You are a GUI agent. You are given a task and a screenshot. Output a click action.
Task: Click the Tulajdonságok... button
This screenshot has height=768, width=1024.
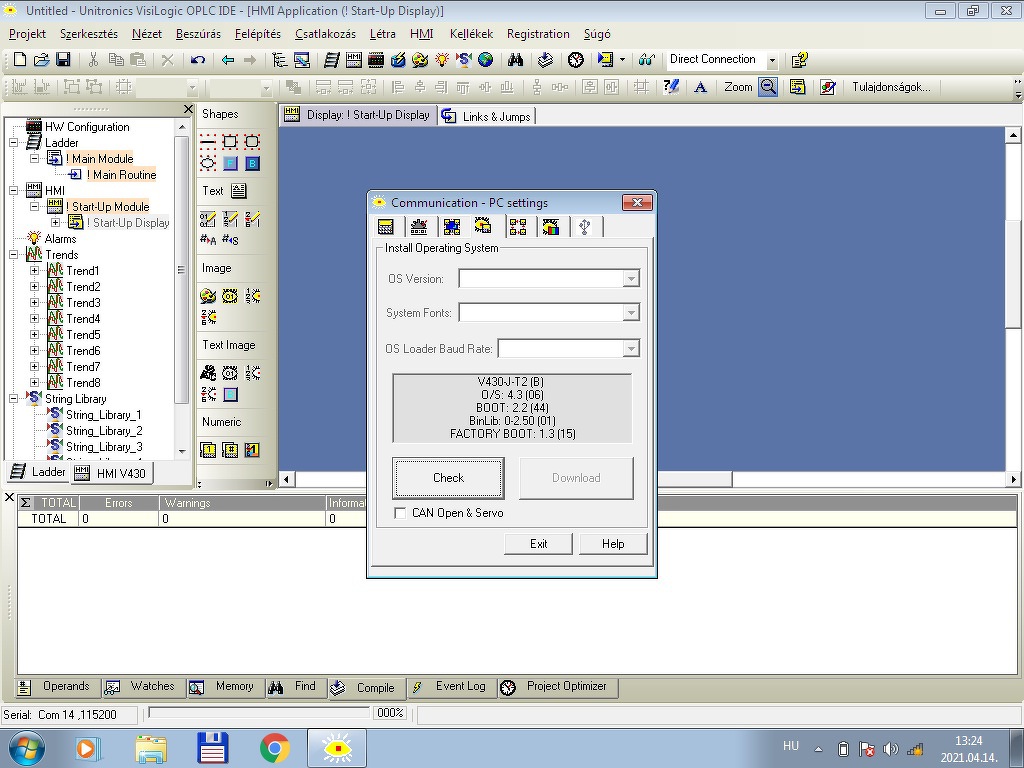pyautogui.click(x=891, y=87)
